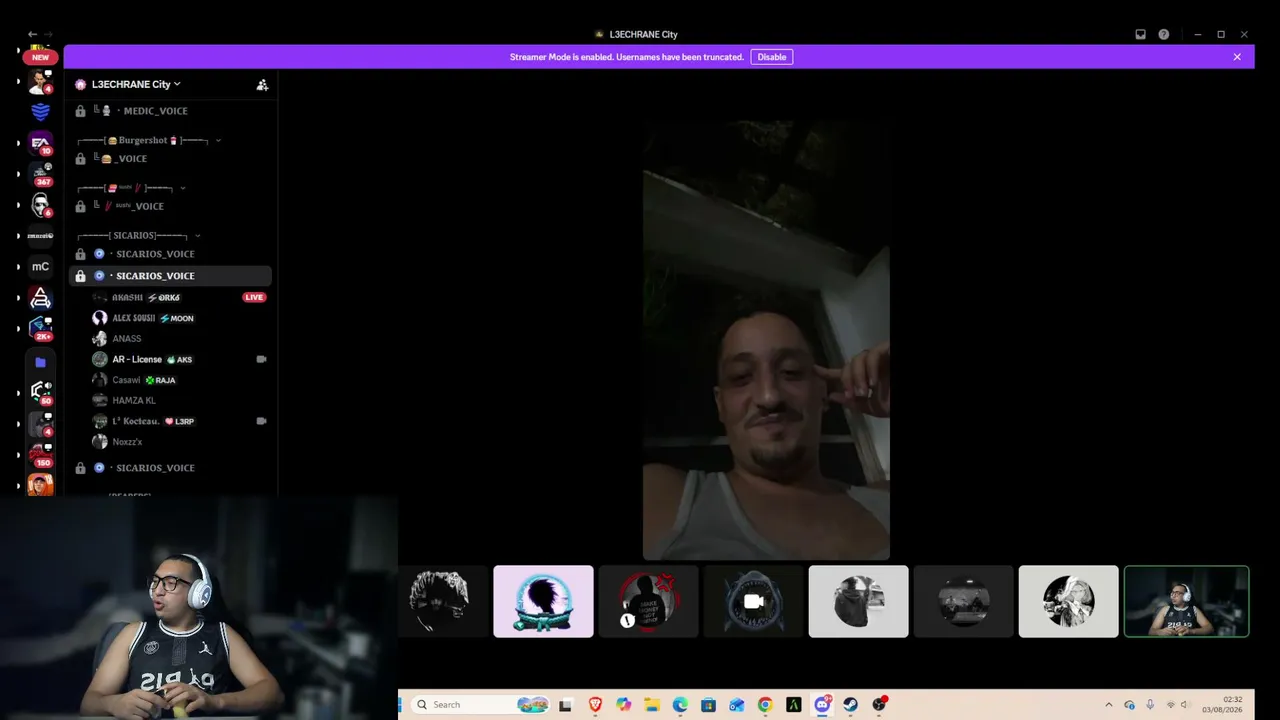Join the MEDIC_VOICE channel
Screen dimensions: 1280x720
pos(170,111)
